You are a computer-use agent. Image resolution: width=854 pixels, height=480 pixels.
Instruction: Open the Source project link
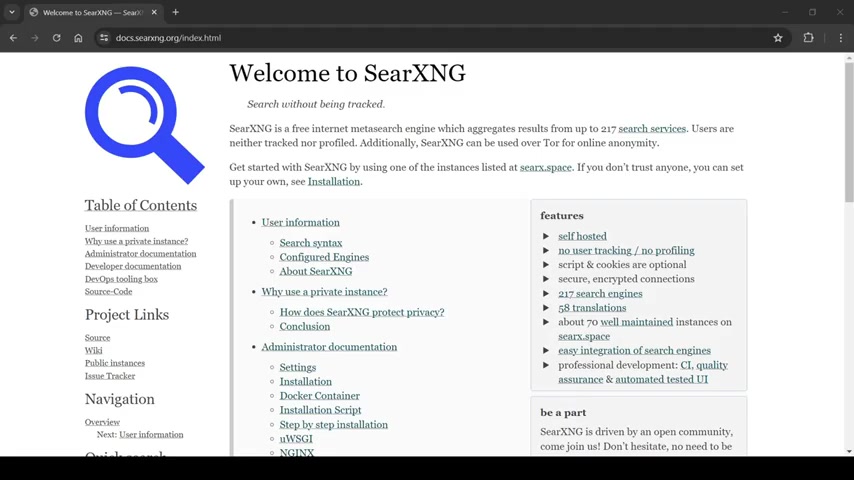pos(97,338)
